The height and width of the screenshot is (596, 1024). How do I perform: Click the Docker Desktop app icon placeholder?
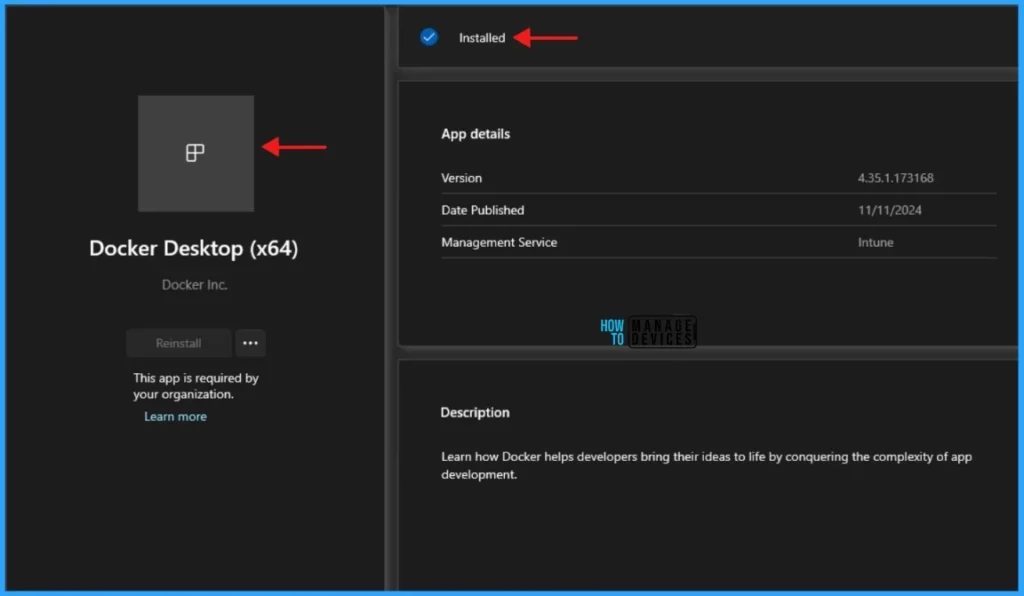point(195,153)
